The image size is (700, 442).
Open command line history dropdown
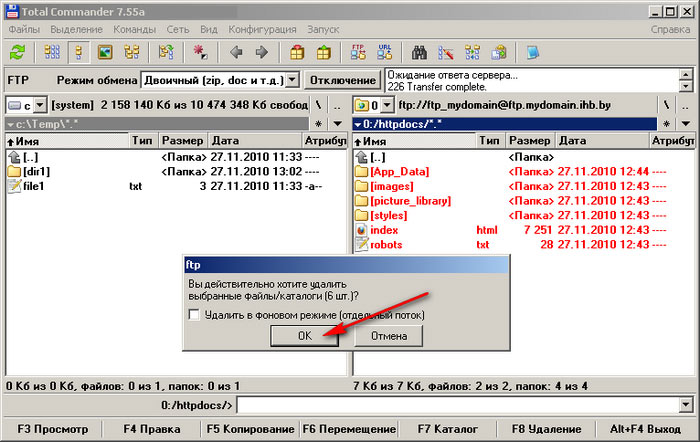tap(686, 405)
